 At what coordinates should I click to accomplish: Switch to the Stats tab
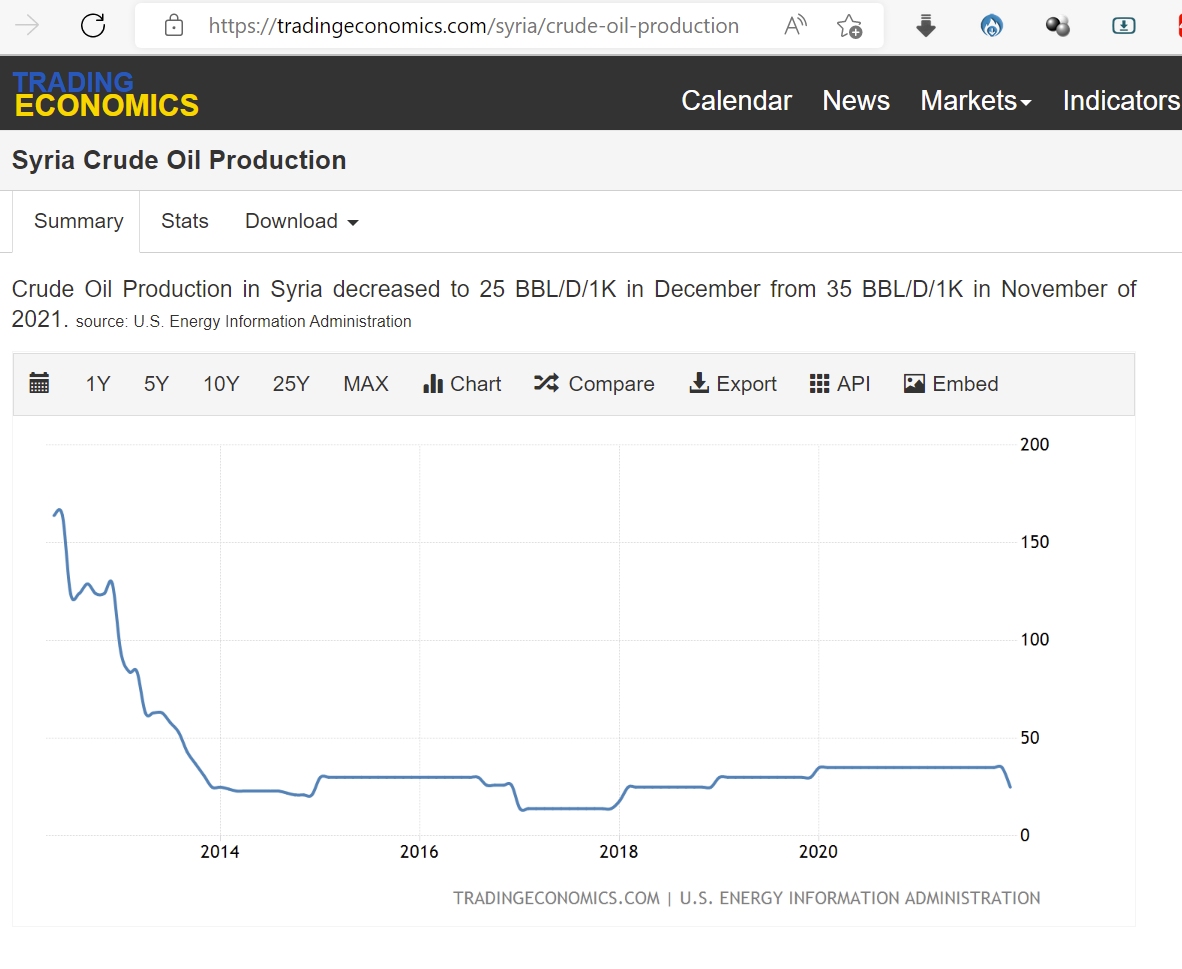point(185,221)
